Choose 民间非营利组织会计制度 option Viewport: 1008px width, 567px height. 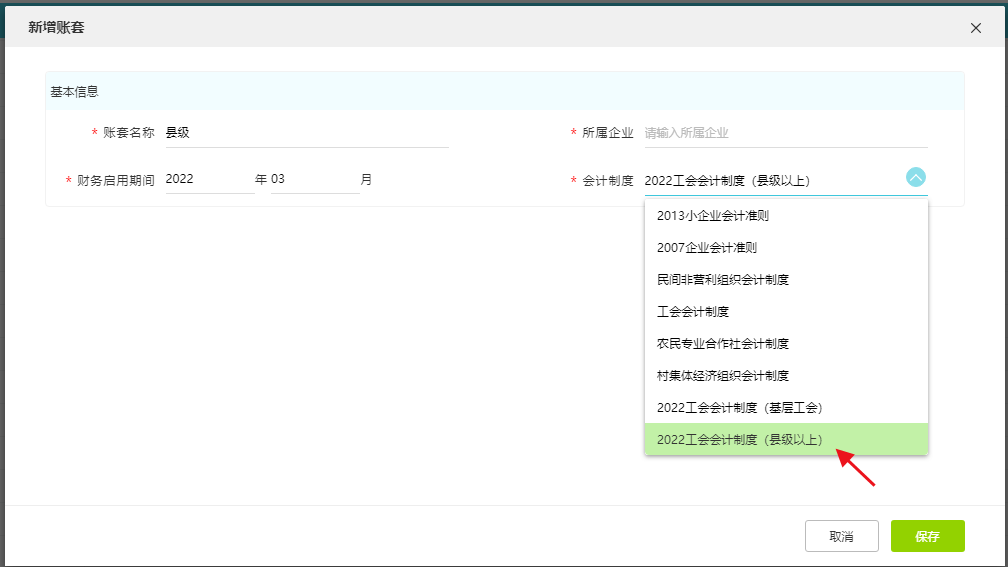point(786,280)
